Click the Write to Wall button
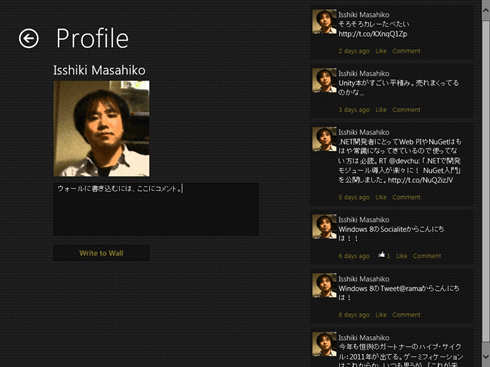This screenshot has width=490, height=367. pos(101,253)
